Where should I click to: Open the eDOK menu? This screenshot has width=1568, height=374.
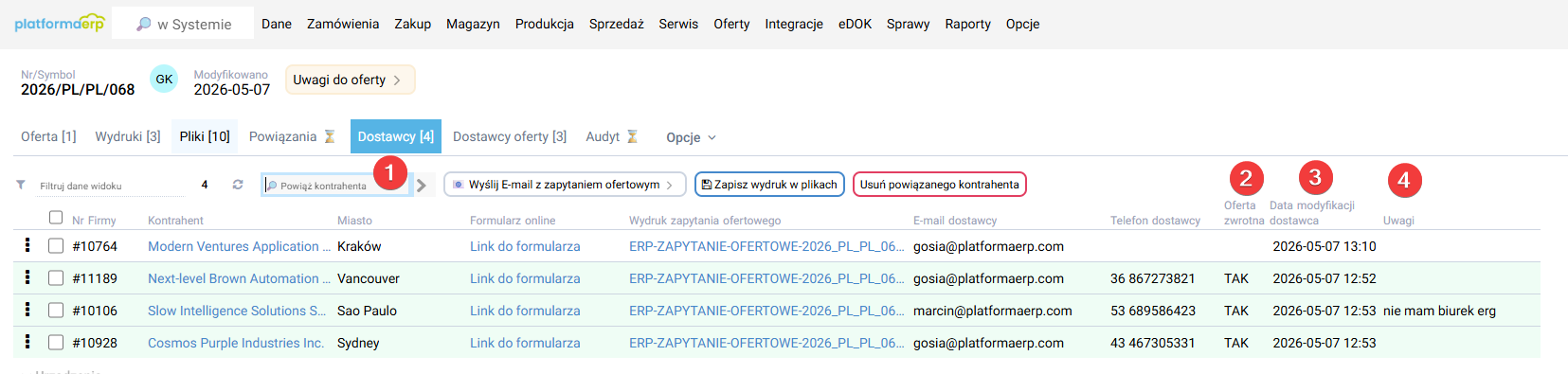point(855,24)
